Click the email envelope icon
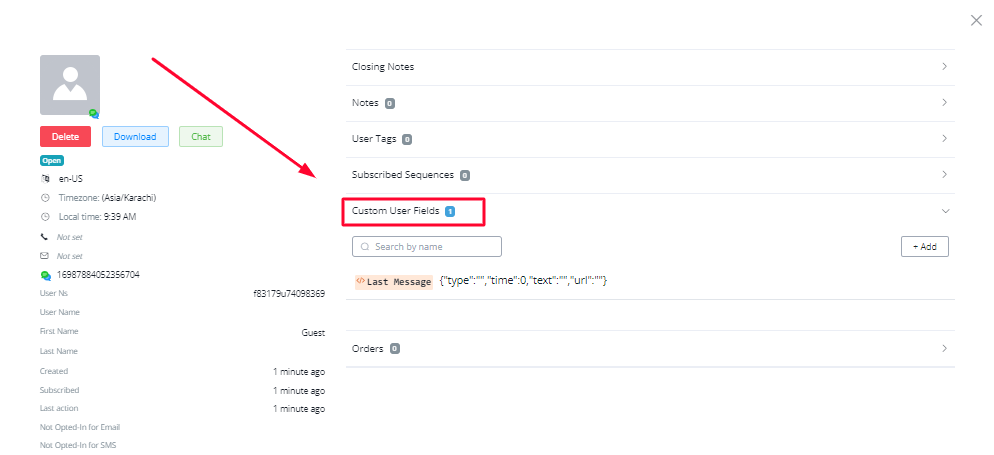Screen dimensions: 994x455 [x=45, y=256]
